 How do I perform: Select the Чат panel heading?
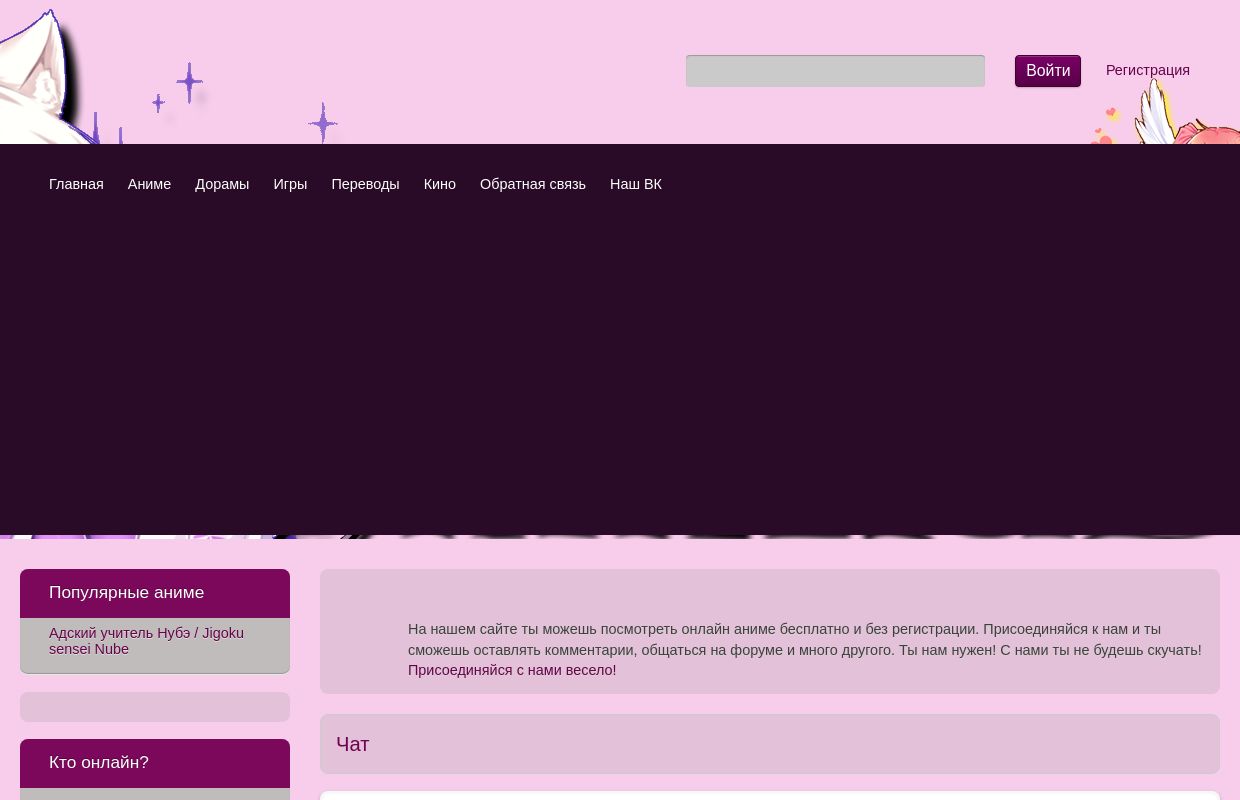(353, 744)
